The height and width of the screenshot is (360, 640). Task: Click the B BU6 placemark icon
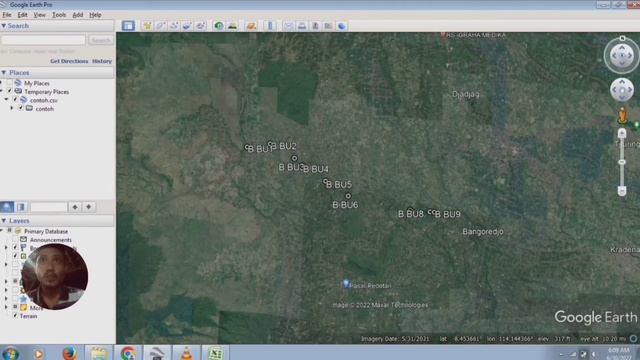348,196
